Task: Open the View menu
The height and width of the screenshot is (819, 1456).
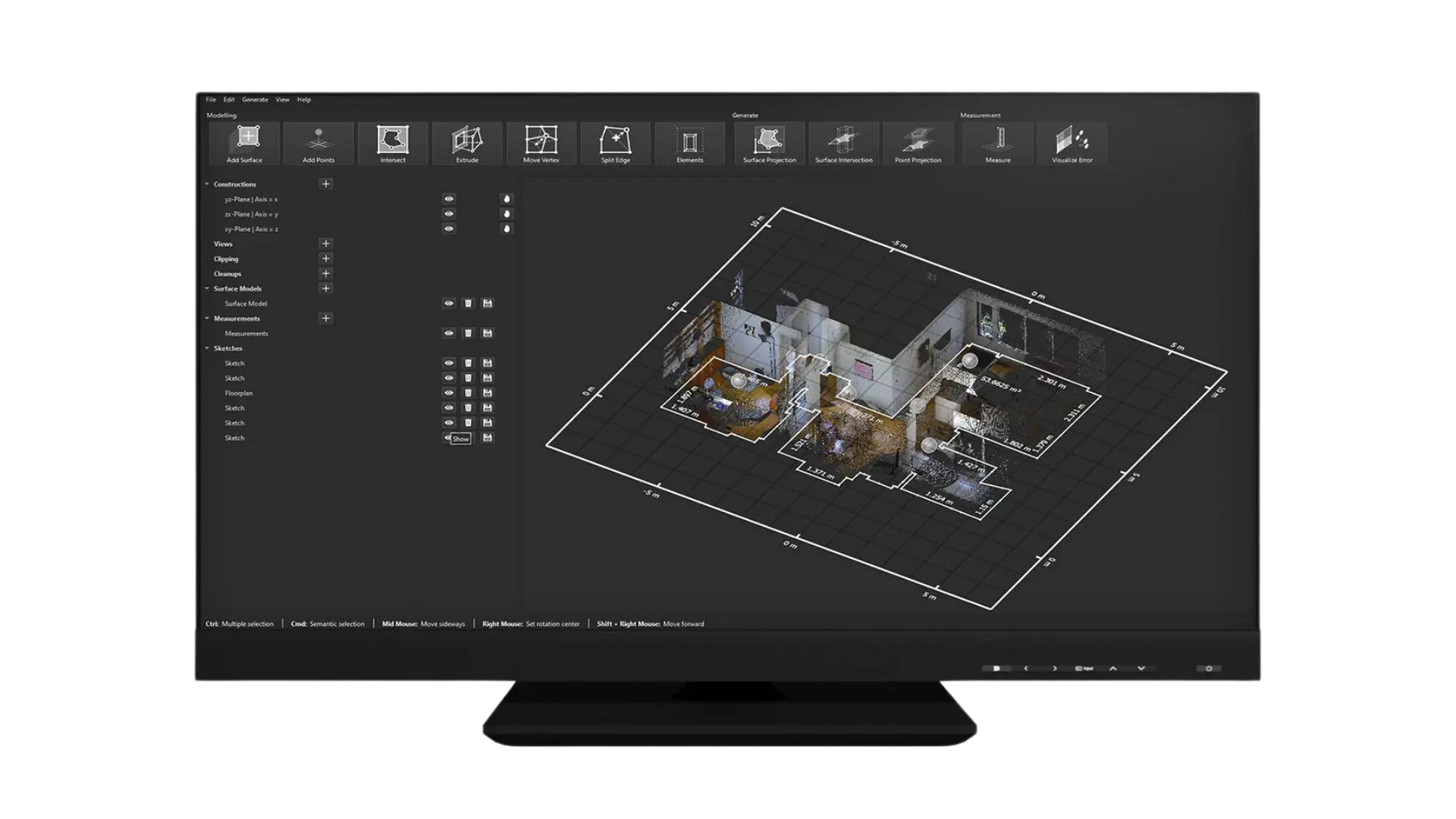Action: (x=282, y=99)
